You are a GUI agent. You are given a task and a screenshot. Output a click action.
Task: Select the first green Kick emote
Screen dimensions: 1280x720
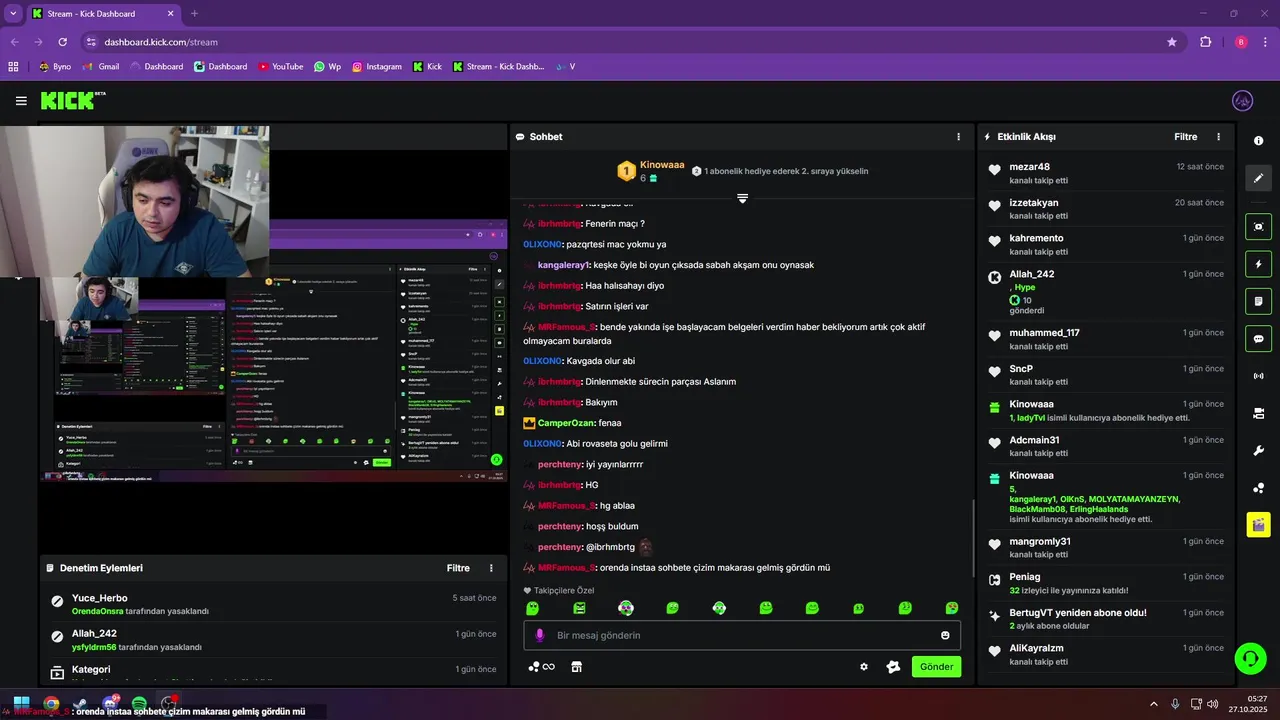tap(533, 608)
